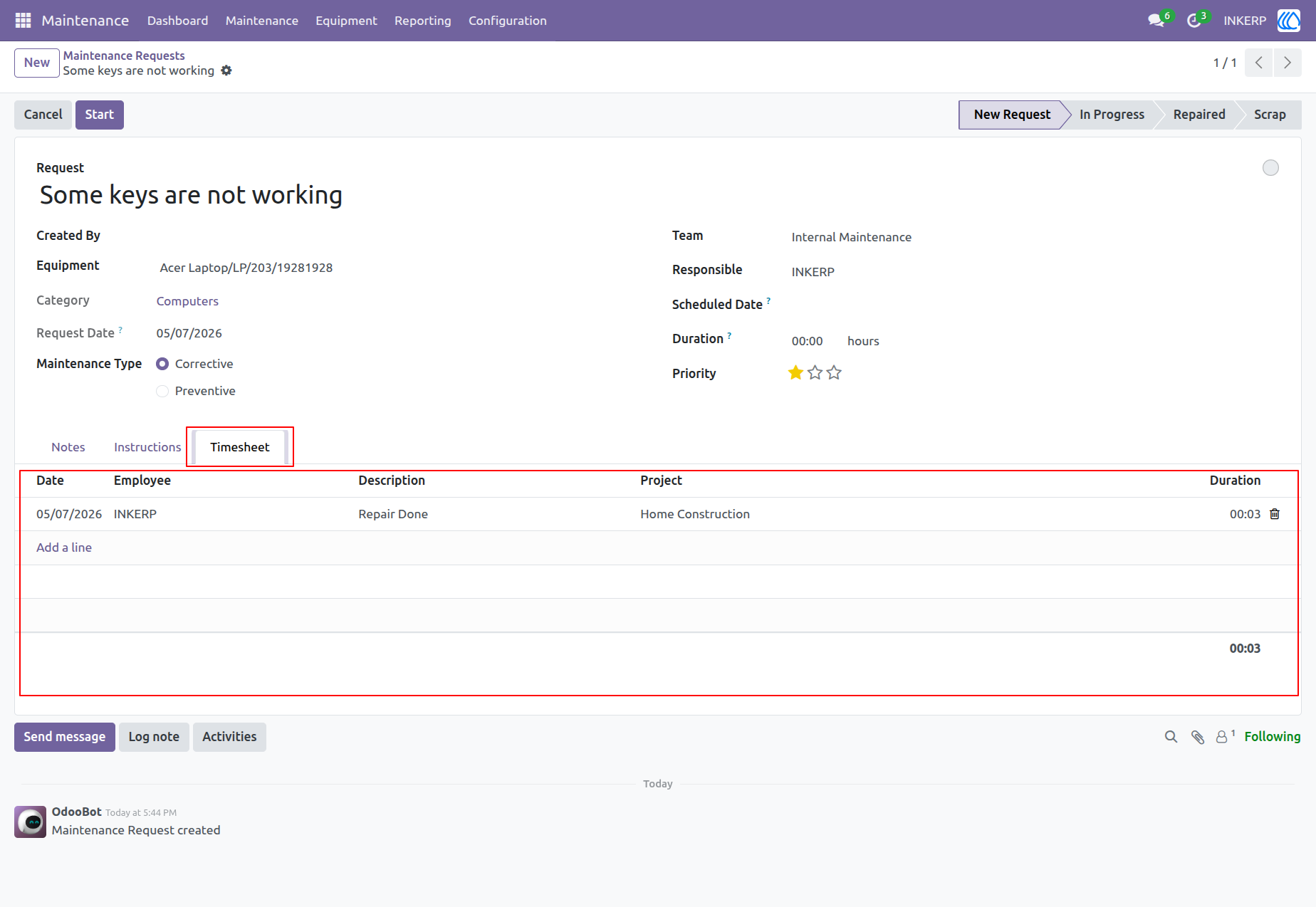Click the paperclip attachments icon
Viewport: 1316px width, 907px height.
[x=1198, y=737]
